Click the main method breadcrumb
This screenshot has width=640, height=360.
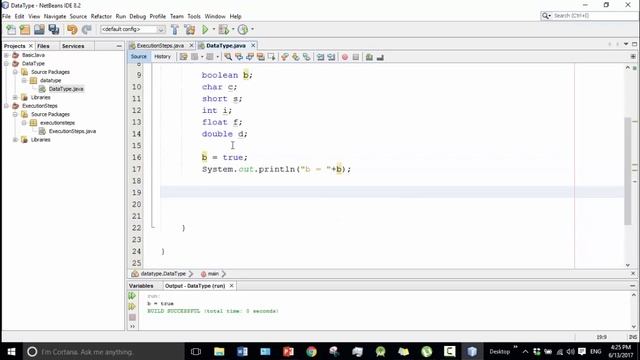[x=213, y=274]
